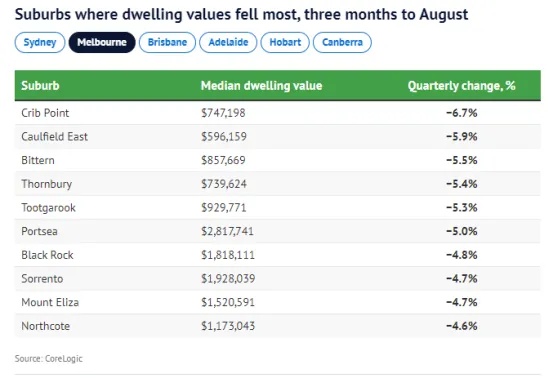Select the Crib Point row
This screenshot has width=554, height=379.
pyautogui.click(x=277, y=113)
